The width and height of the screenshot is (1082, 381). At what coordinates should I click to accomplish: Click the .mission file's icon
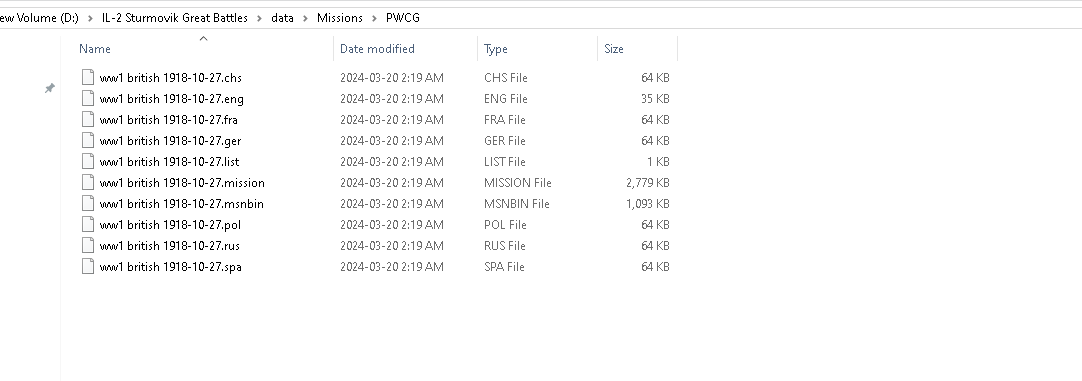pos(88,182)
